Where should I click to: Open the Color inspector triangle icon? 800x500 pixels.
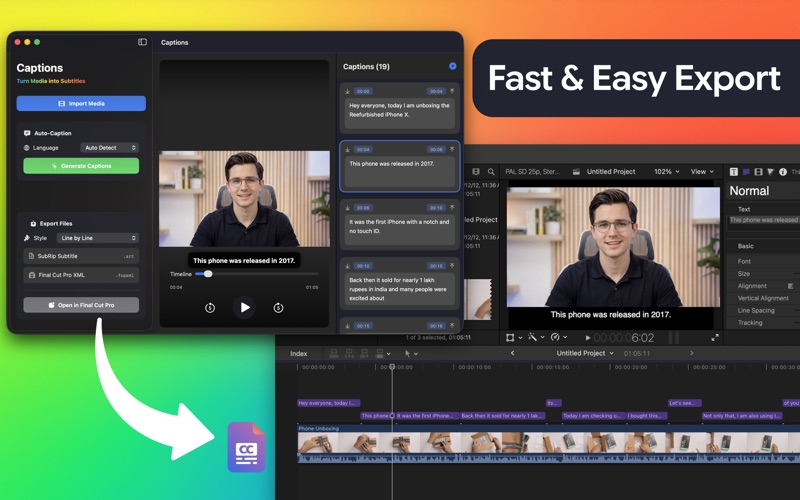pos(770,172)
